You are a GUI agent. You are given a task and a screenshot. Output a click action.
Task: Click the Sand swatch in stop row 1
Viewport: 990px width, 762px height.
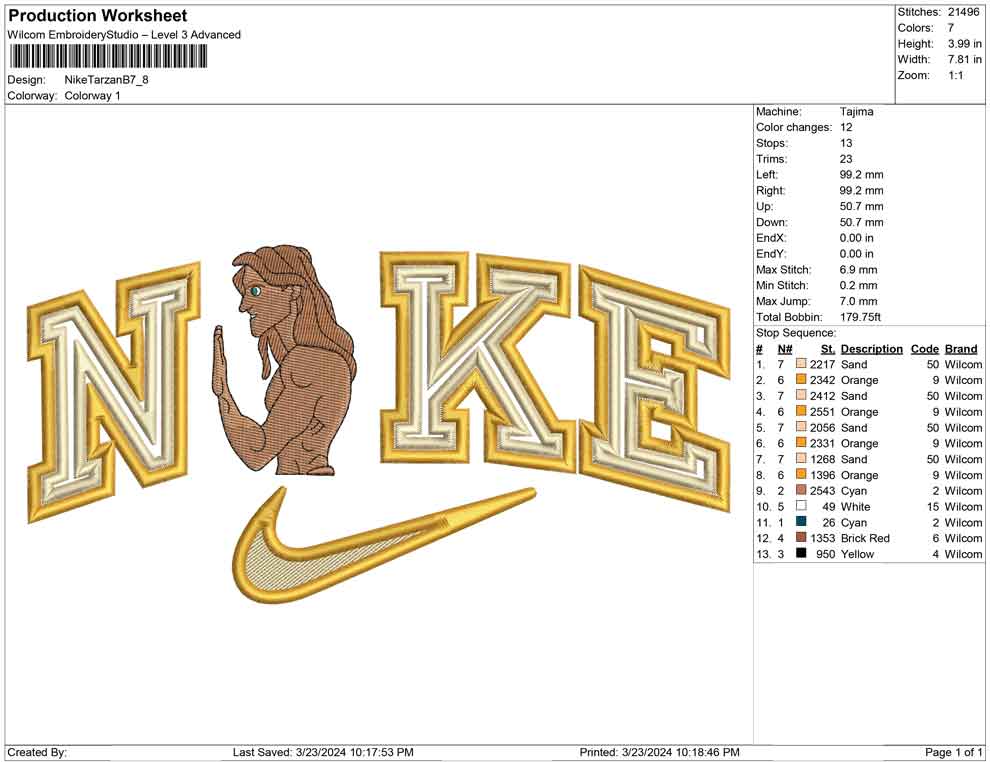[x=801, y=364]
